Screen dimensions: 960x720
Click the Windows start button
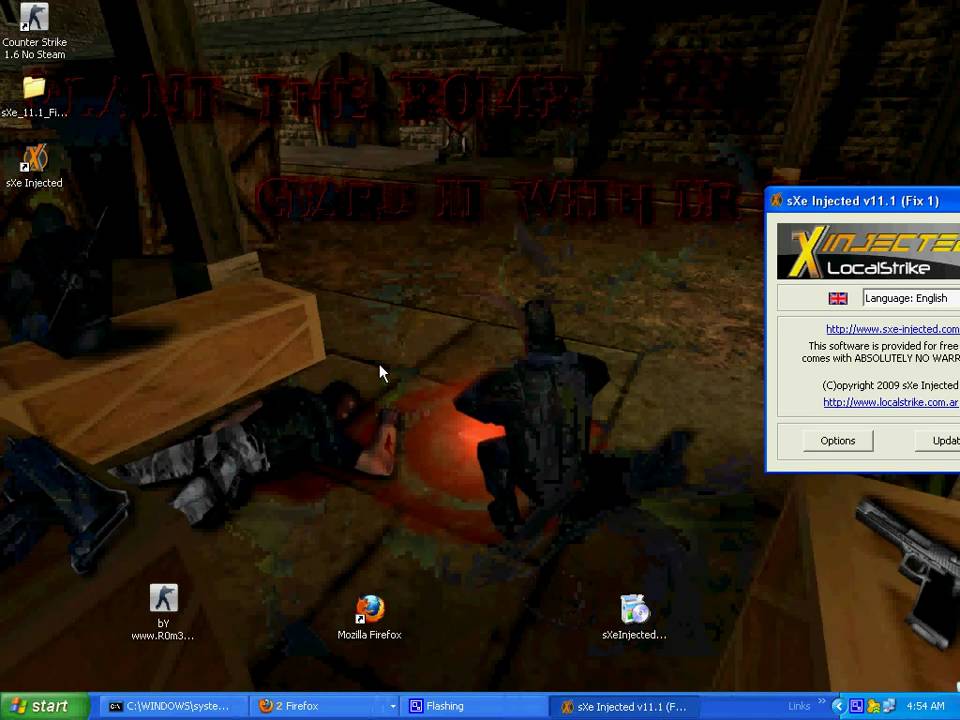44,706
